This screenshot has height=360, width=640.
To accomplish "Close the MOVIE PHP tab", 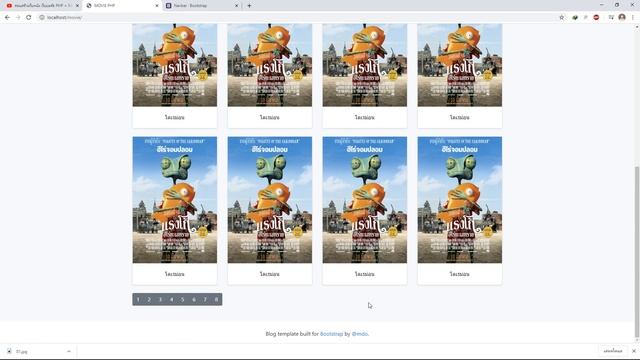I will point(157,6).
